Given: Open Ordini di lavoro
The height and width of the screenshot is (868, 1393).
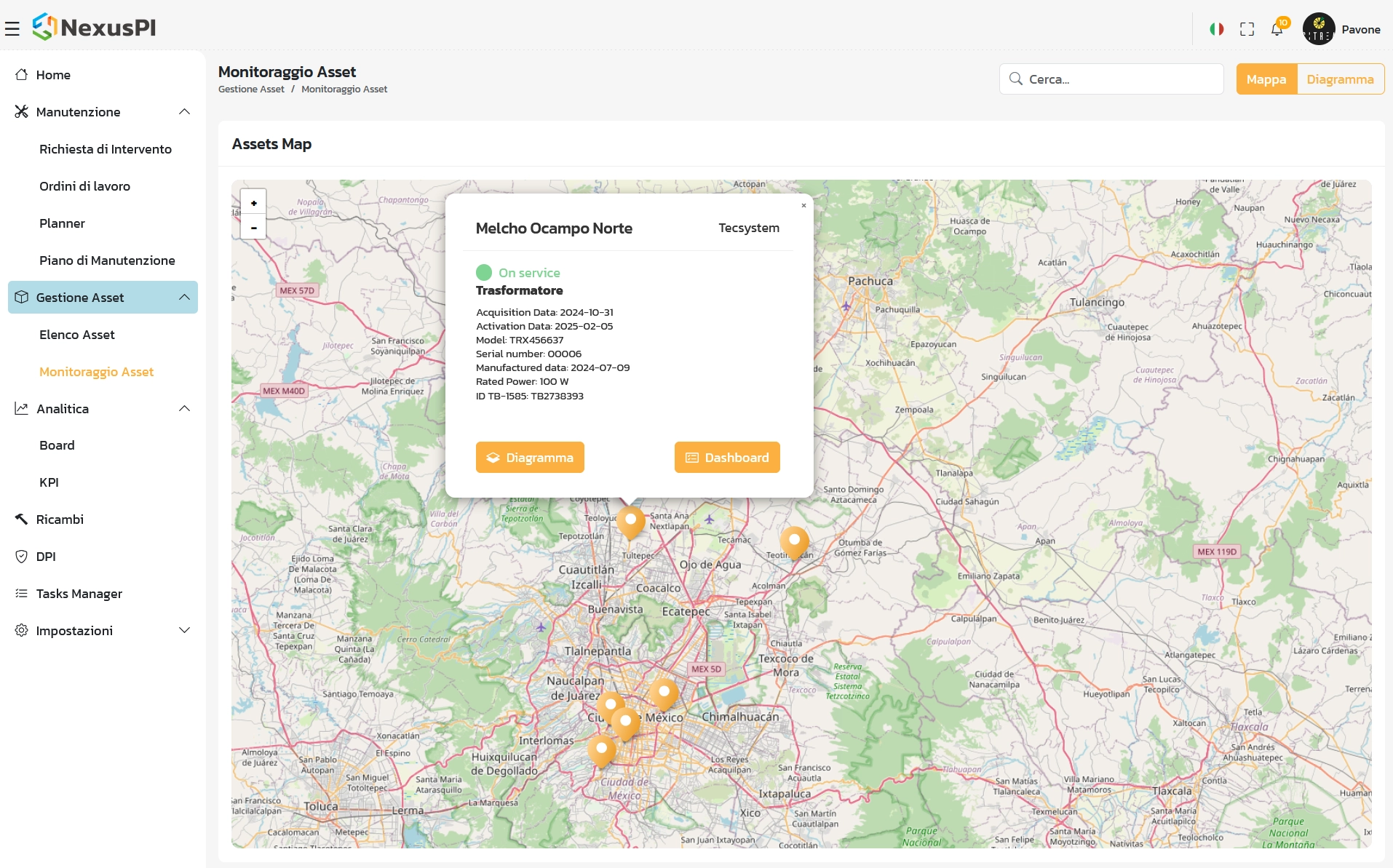Looking at the screenshot, I should point(85,186).
